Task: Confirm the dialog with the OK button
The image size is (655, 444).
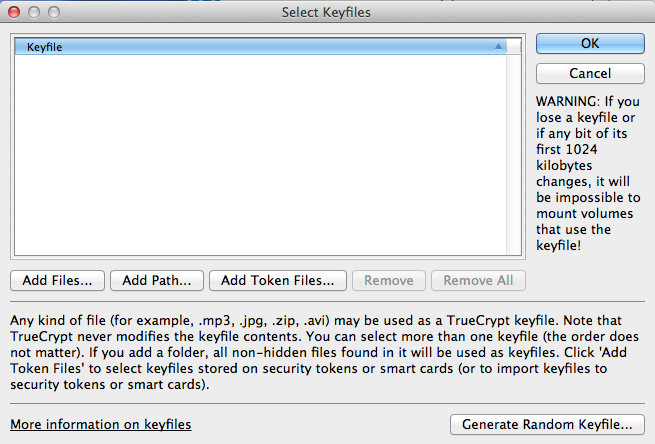Action: (589, 44)
